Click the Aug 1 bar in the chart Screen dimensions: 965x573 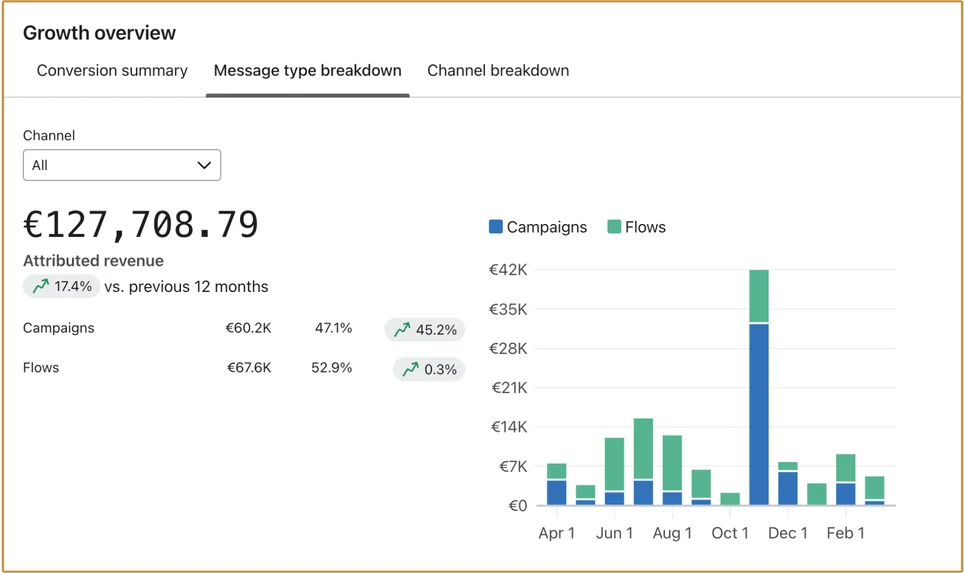click(672, 470)
